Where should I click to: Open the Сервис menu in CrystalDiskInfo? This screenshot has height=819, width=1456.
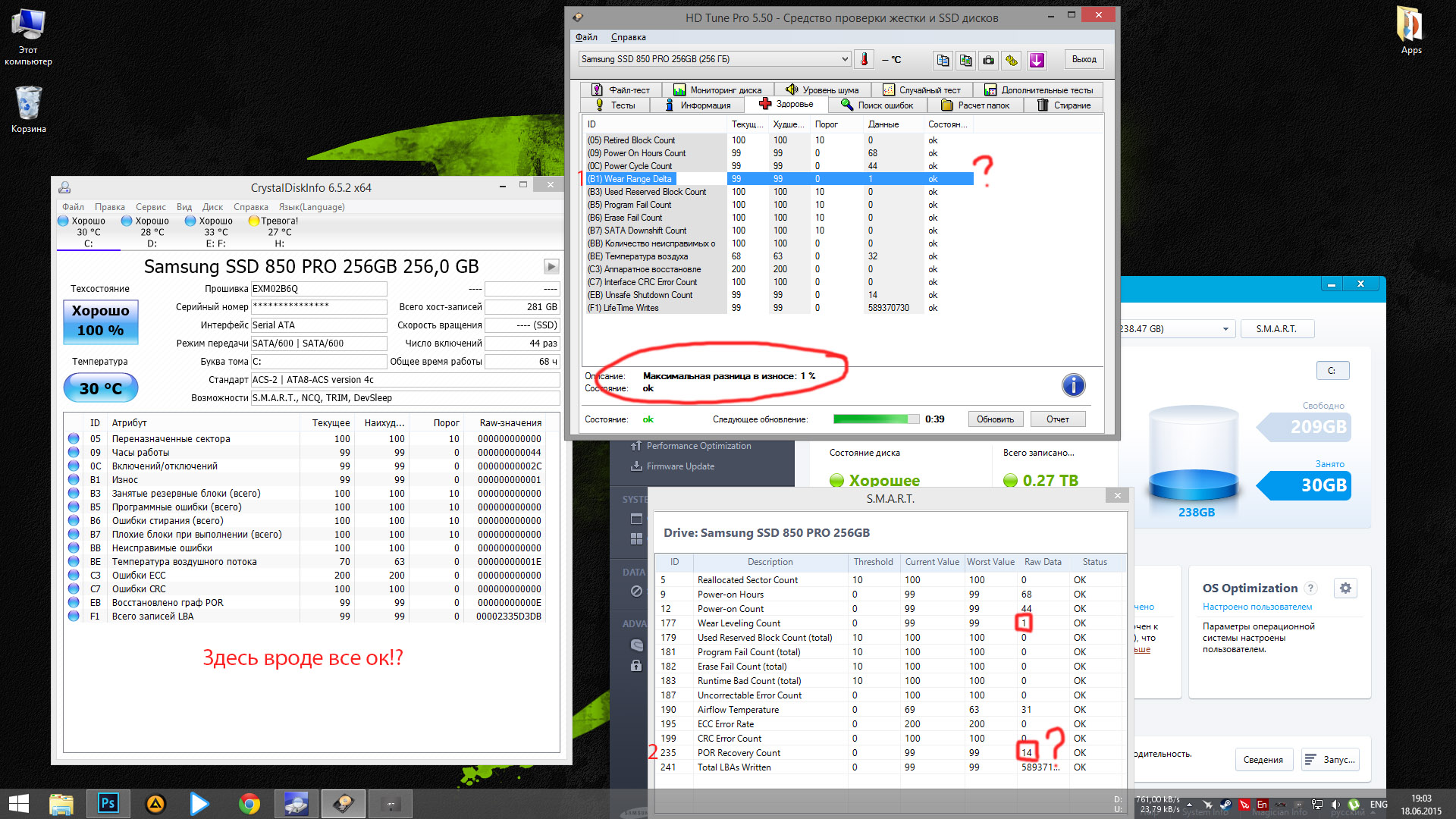click(150, 207)
